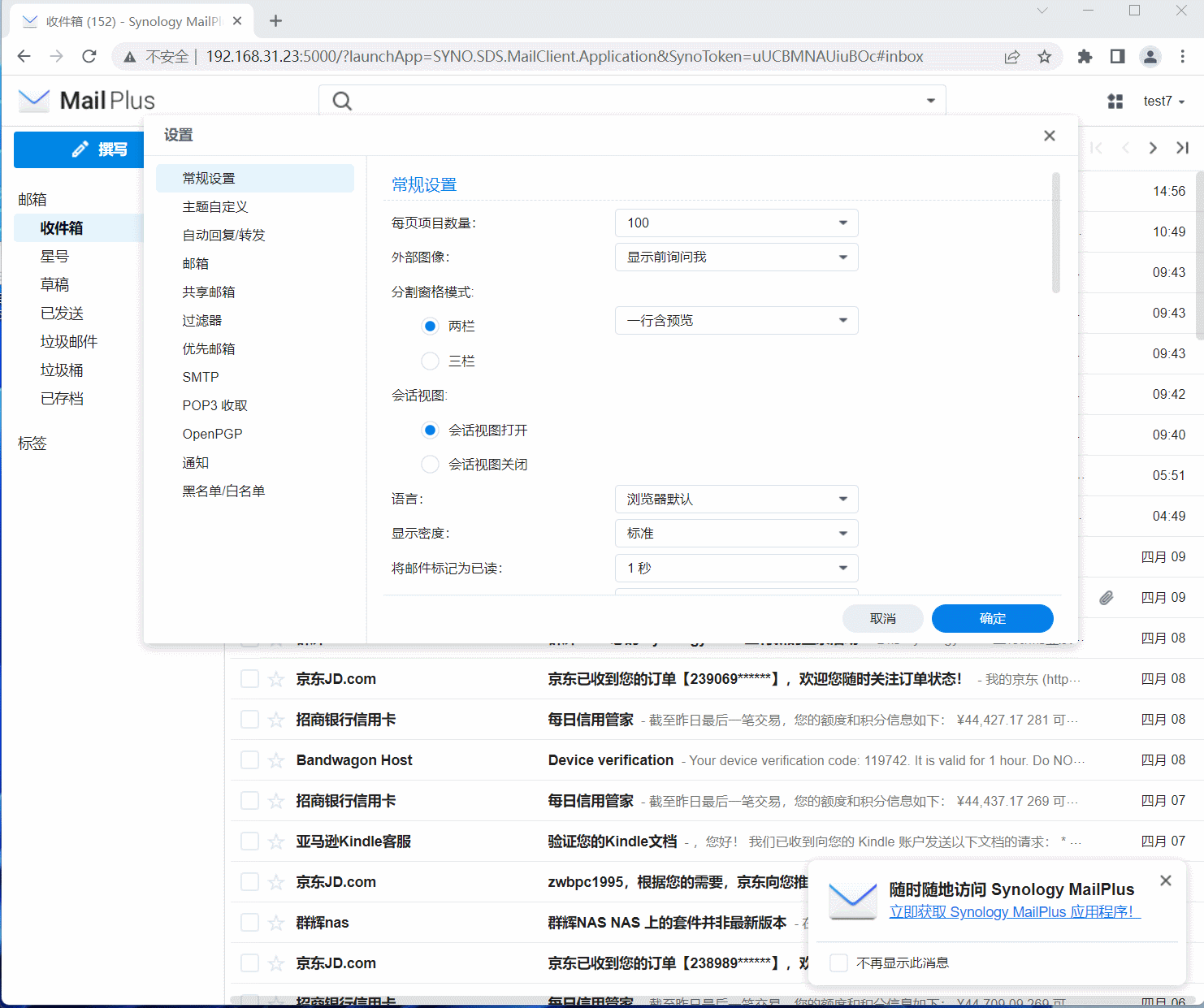The height and width of the screenshot is (1008, 1204).
Task: Go to next page arrow
Action: tap(1153, 147)
